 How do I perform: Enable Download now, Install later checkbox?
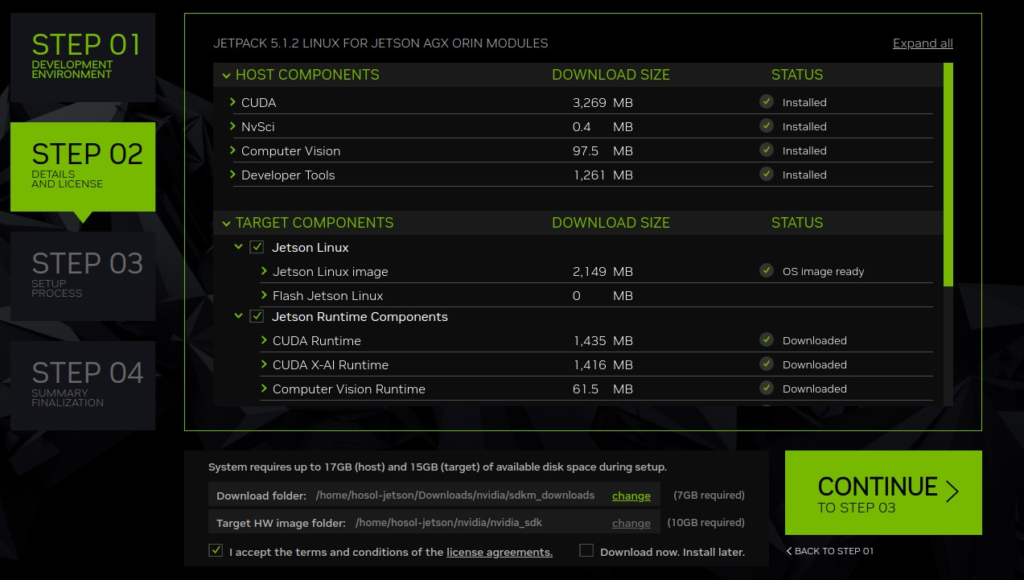coord(586,551)
